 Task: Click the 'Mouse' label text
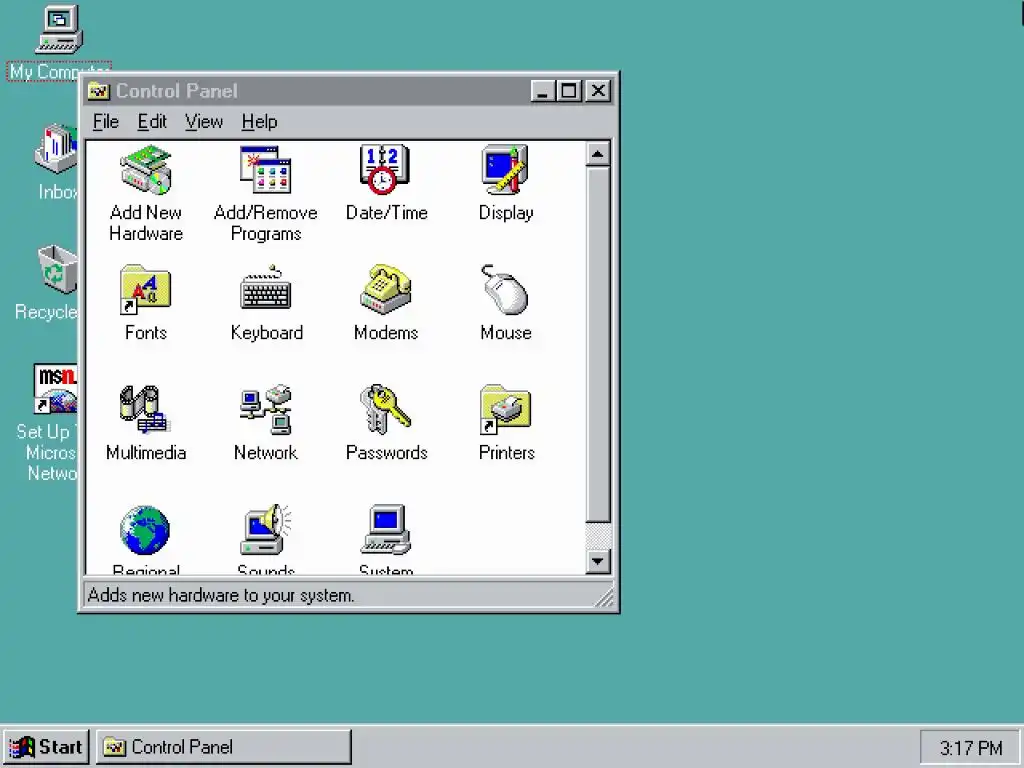tap(506, 332)
